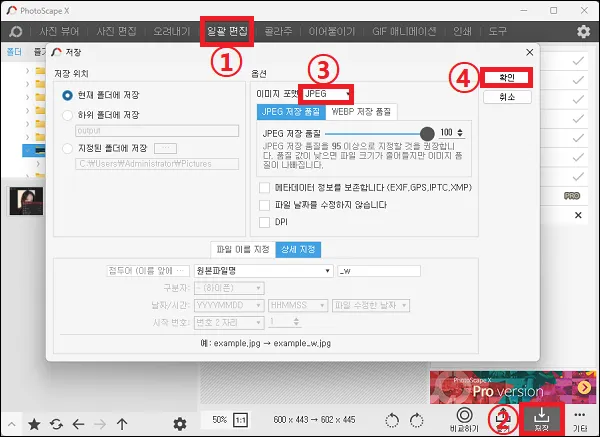Viewport: 600px width, 437px height.
Task: Open the 원본파일명 dropdown
Action: click(264, 271)
